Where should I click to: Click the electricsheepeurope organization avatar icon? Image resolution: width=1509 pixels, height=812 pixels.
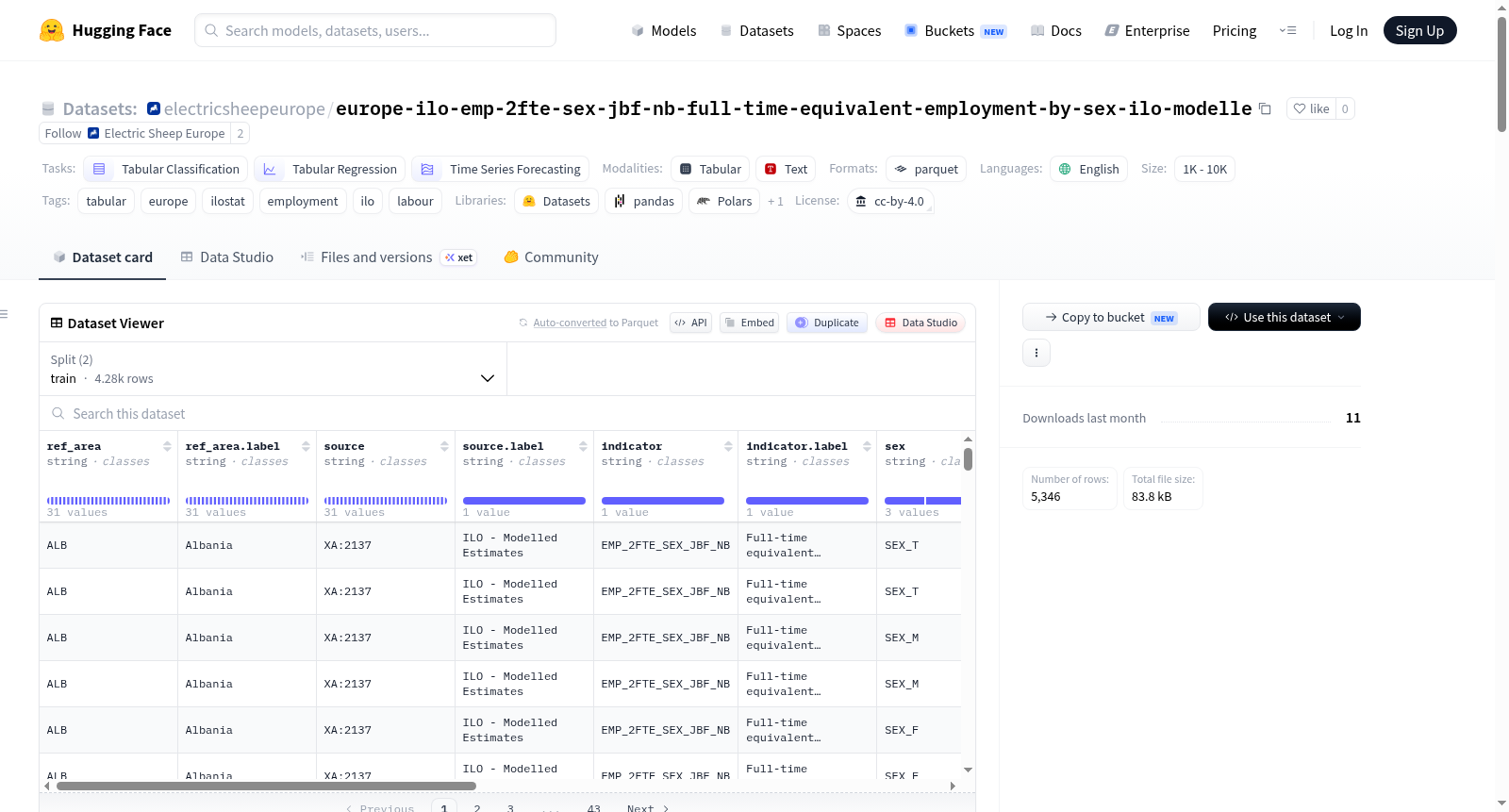[x=154, y=108]
